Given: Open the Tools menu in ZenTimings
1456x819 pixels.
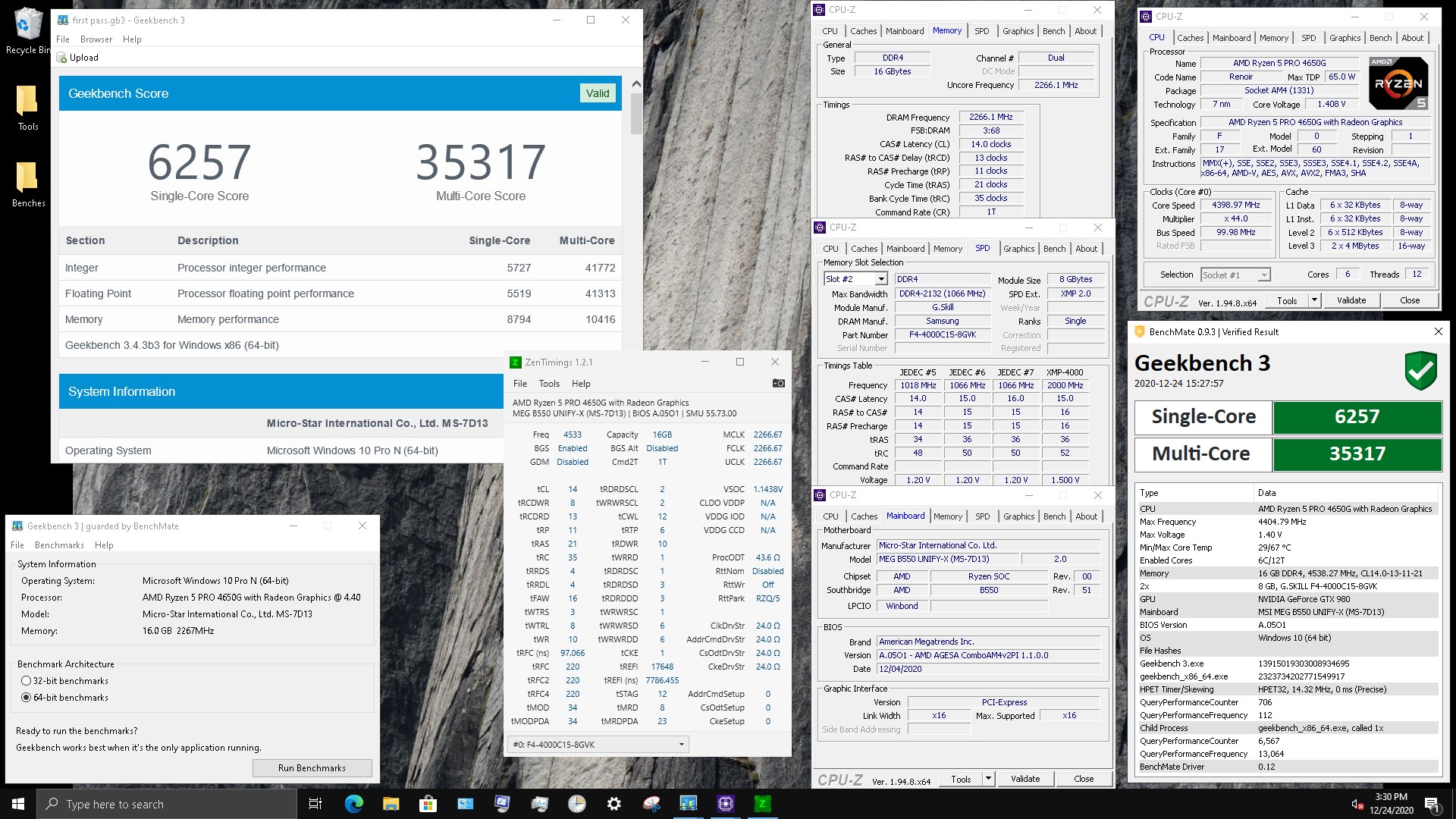Looking at the screenshot, I should coord(549,384).
